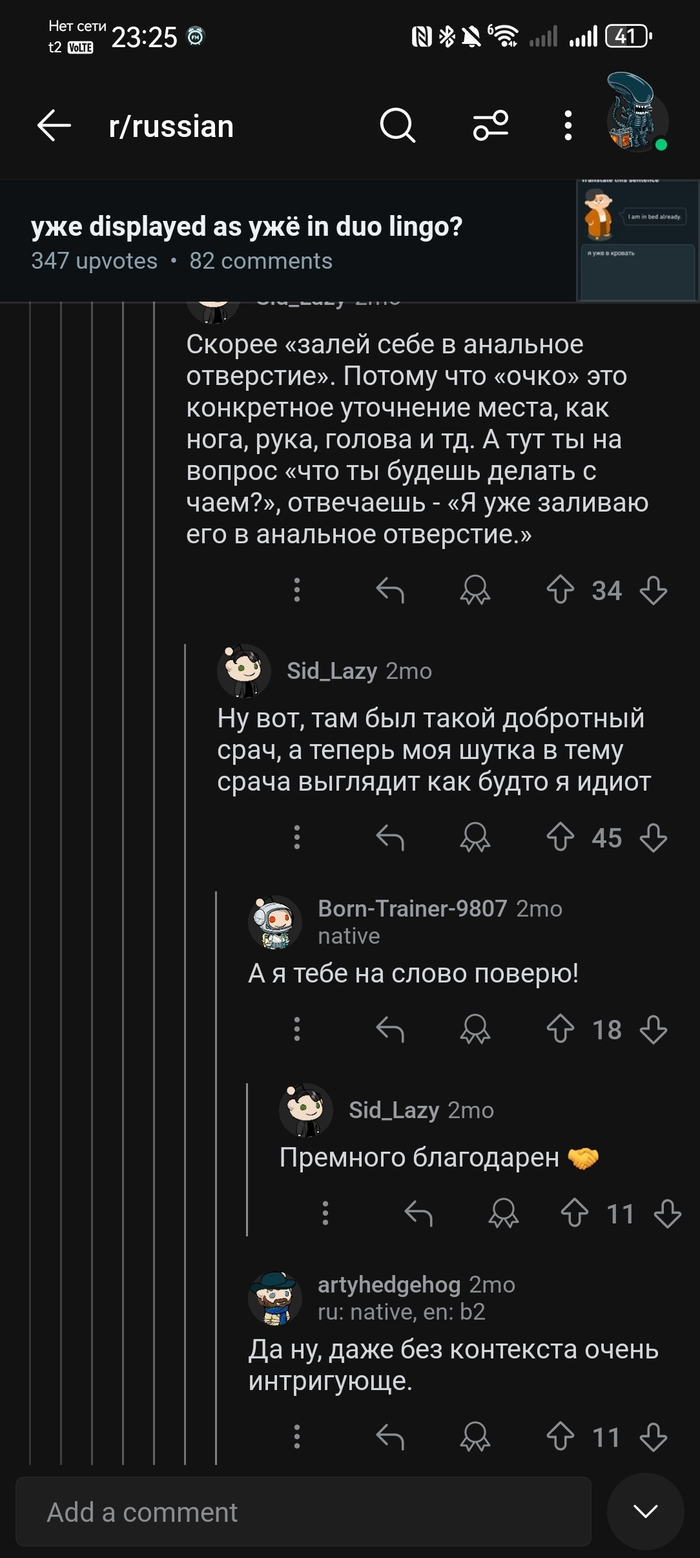Reply to Born-Trainer-9807's comment
700x1558 pixels.
tap(389, 1029)
